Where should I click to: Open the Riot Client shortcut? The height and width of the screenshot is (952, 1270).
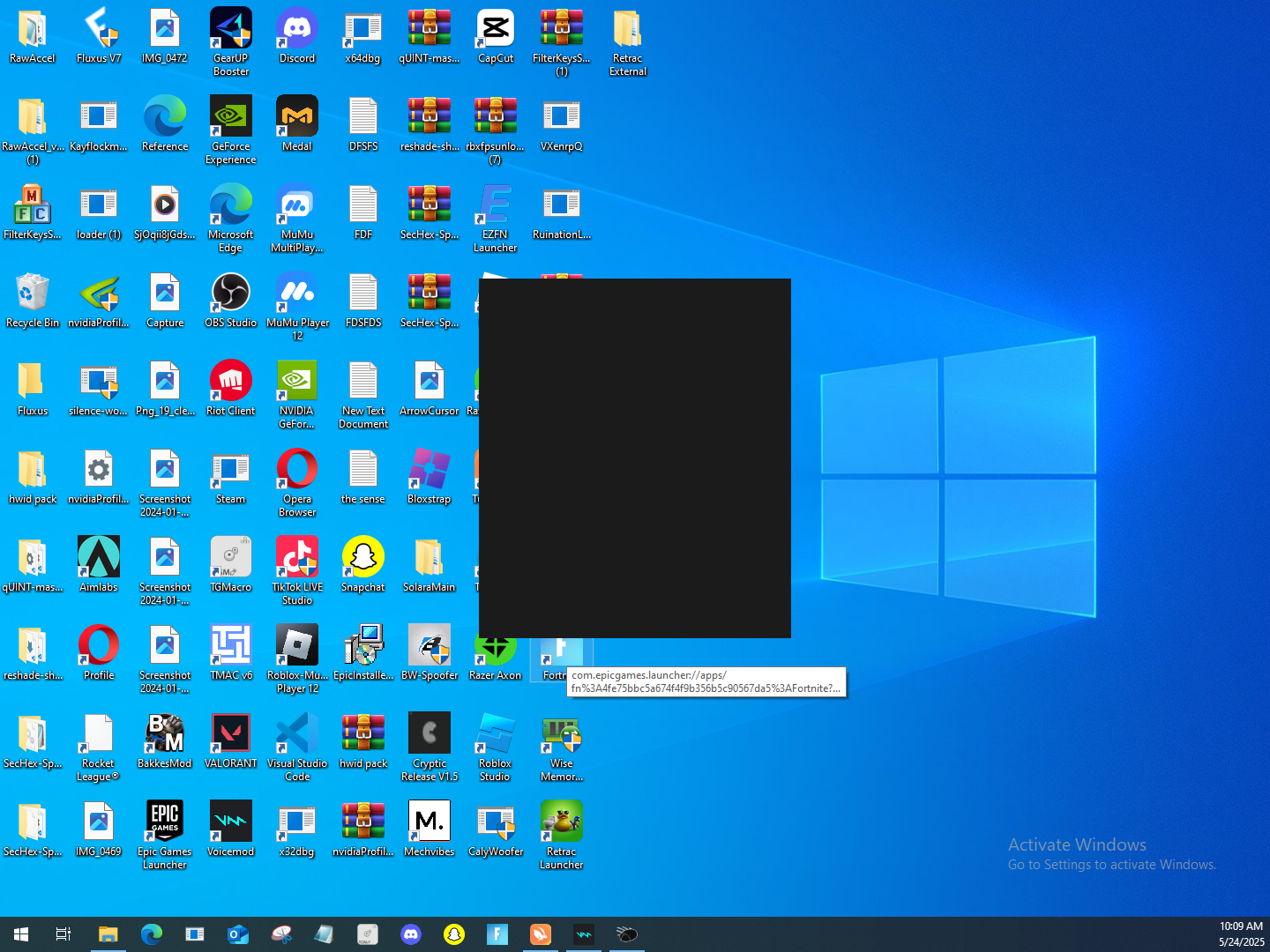pyautogui.click(x=231, y=382)
